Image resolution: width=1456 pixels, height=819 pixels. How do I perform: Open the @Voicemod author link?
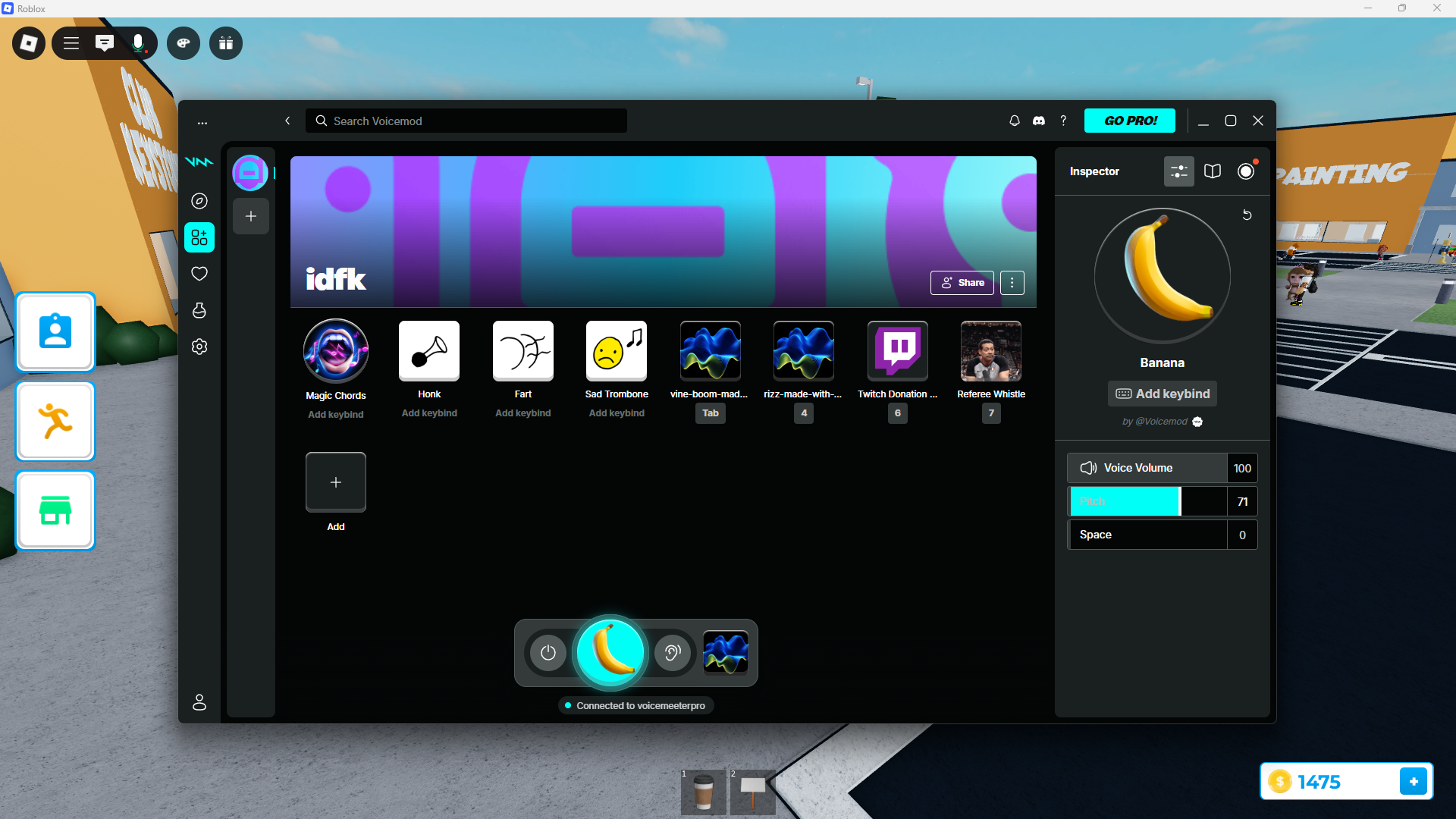[x=1162, y=422]
